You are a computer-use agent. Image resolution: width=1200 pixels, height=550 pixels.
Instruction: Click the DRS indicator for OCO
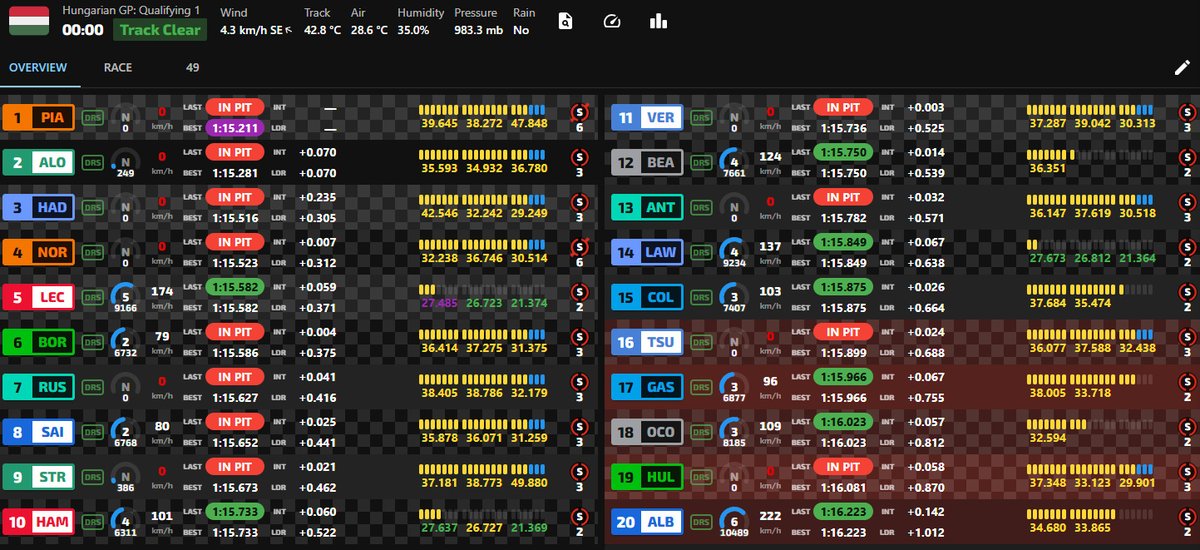click(701, 432)
